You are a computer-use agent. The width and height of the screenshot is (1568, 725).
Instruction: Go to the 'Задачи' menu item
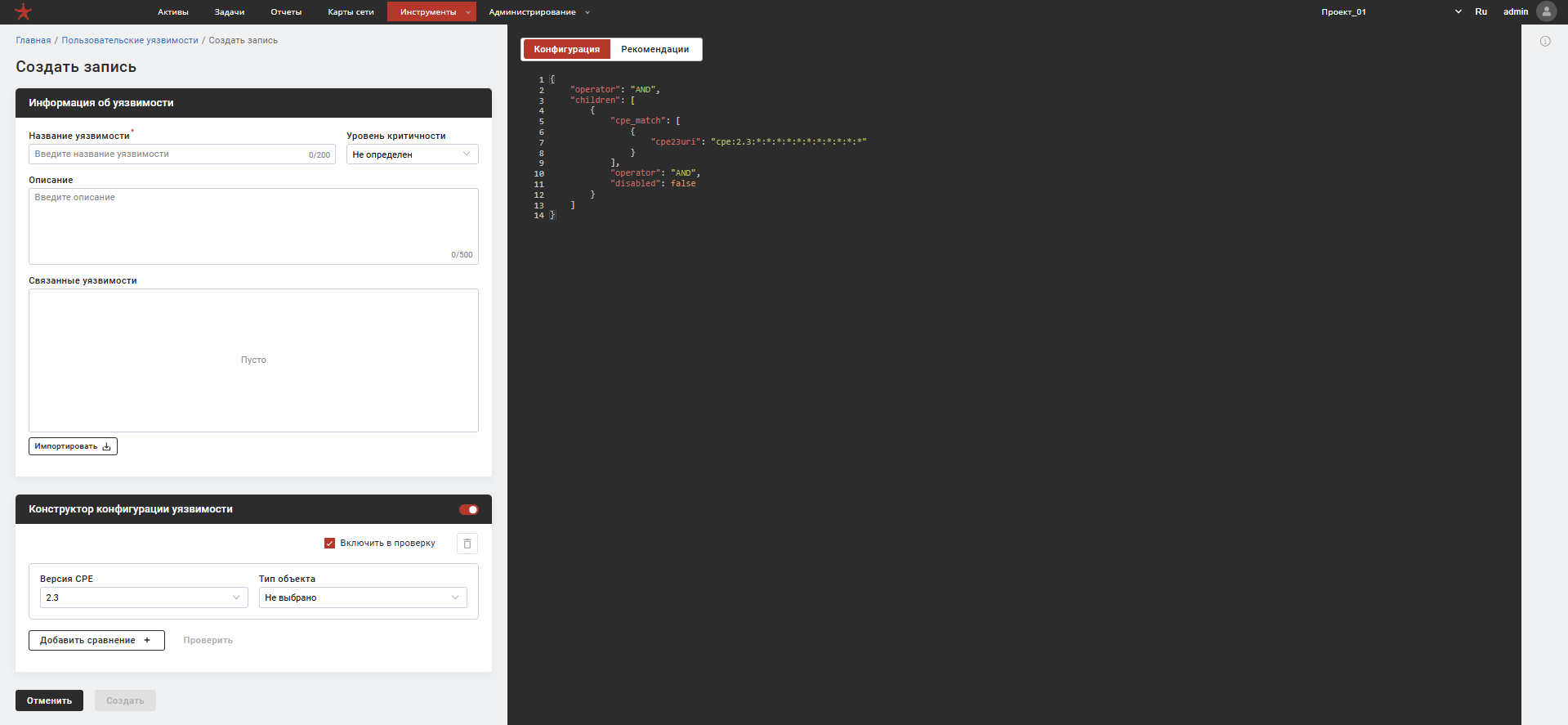[x=230, y=11]
